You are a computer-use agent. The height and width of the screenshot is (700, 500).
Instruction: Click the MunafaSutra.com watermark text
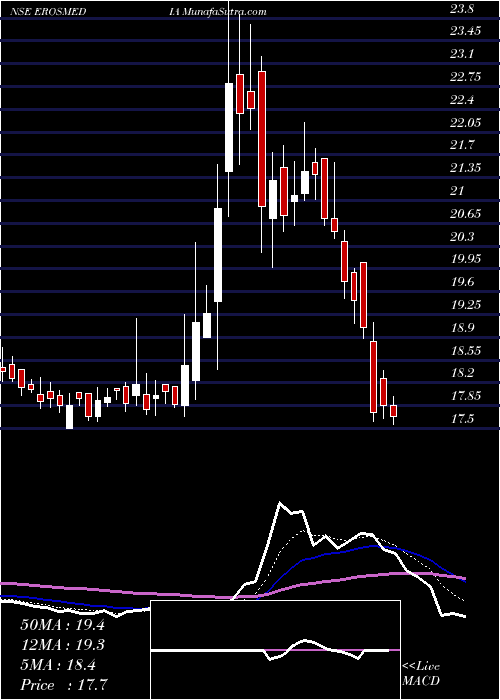click(x=225, y=12)
